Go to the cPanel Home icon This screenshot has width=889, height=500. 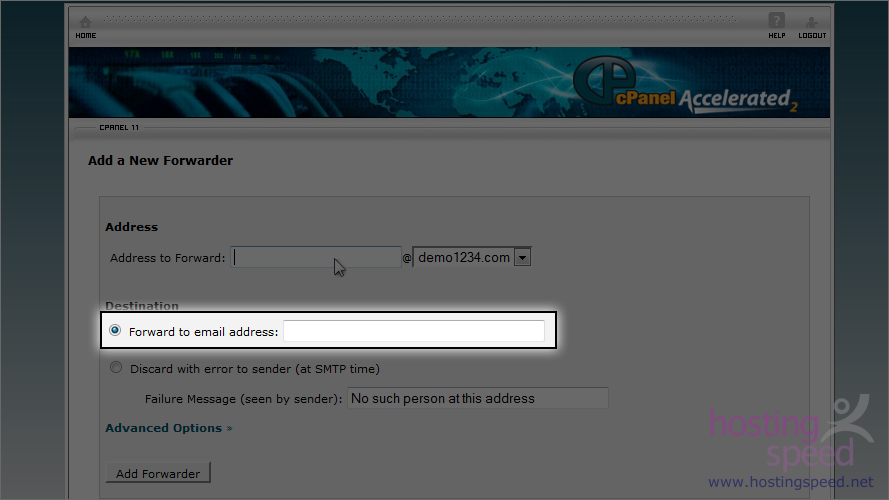click(x=85, y=22)
